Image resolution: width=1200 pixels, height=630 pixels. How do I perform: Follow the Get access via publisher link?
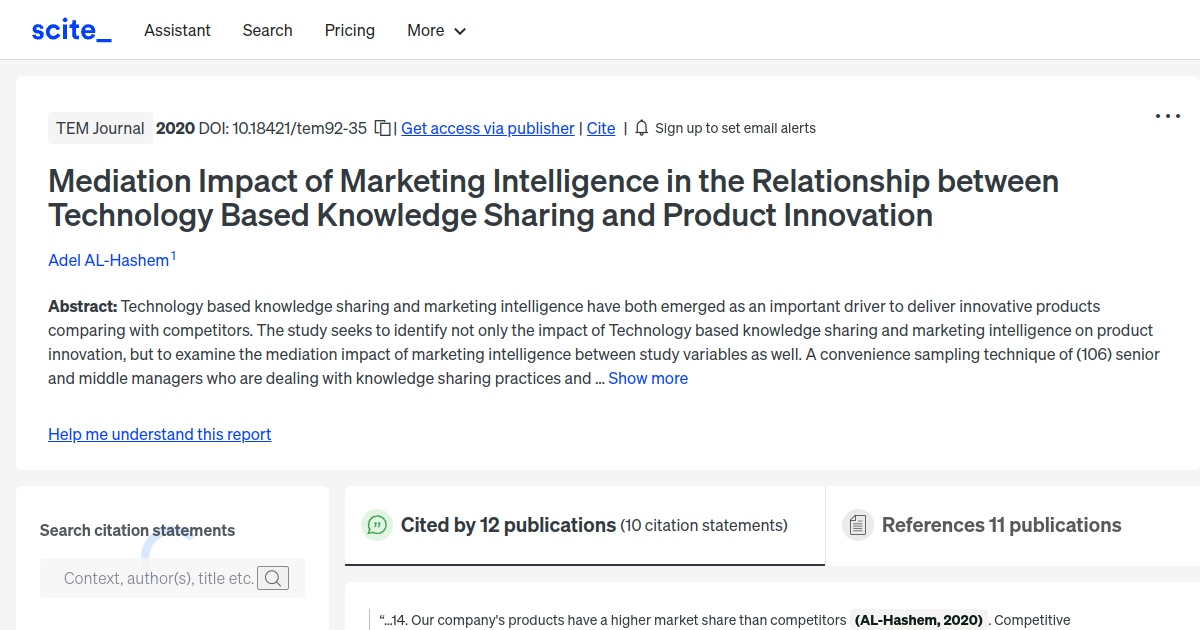(x=487, y=128)
